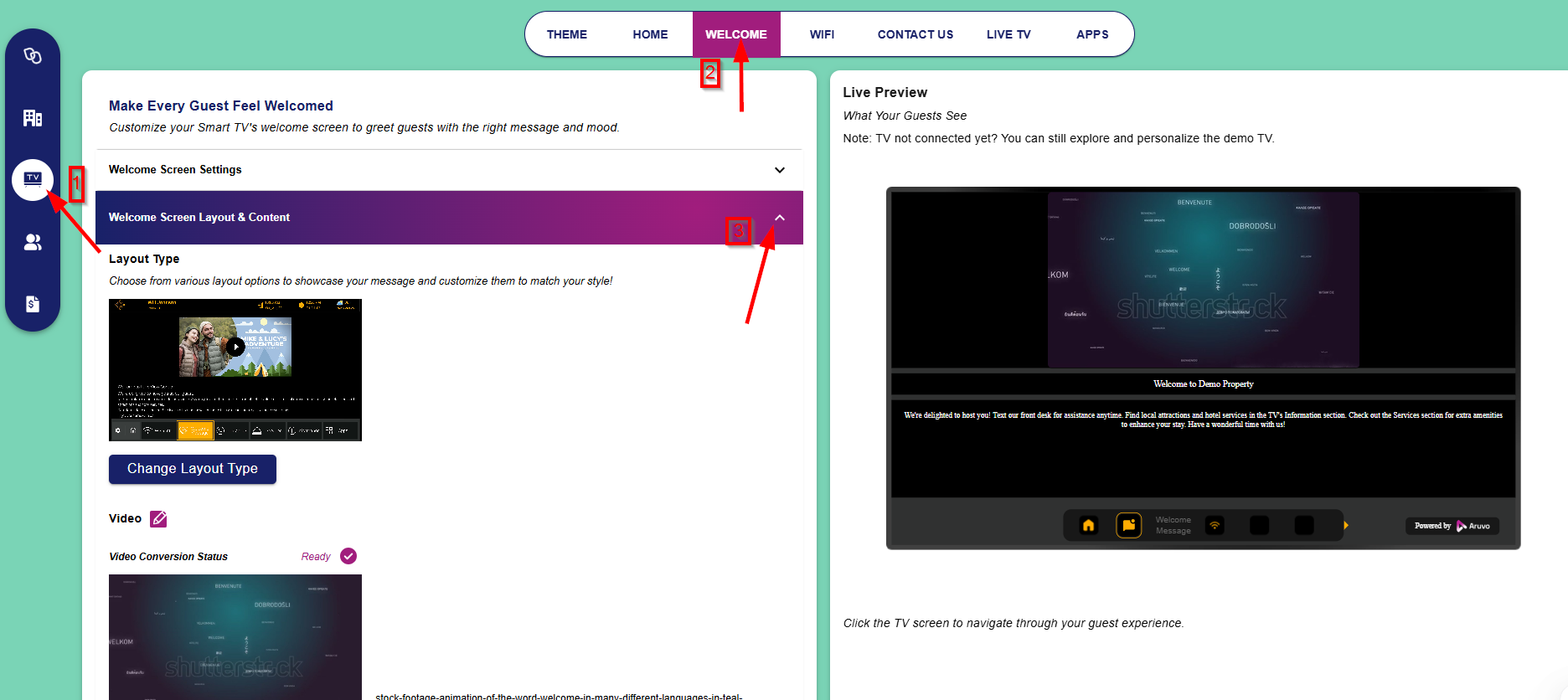This screenshot has width=1568, height=700.
Task: Open the users sidebar icon
Action: coord(33,242)
